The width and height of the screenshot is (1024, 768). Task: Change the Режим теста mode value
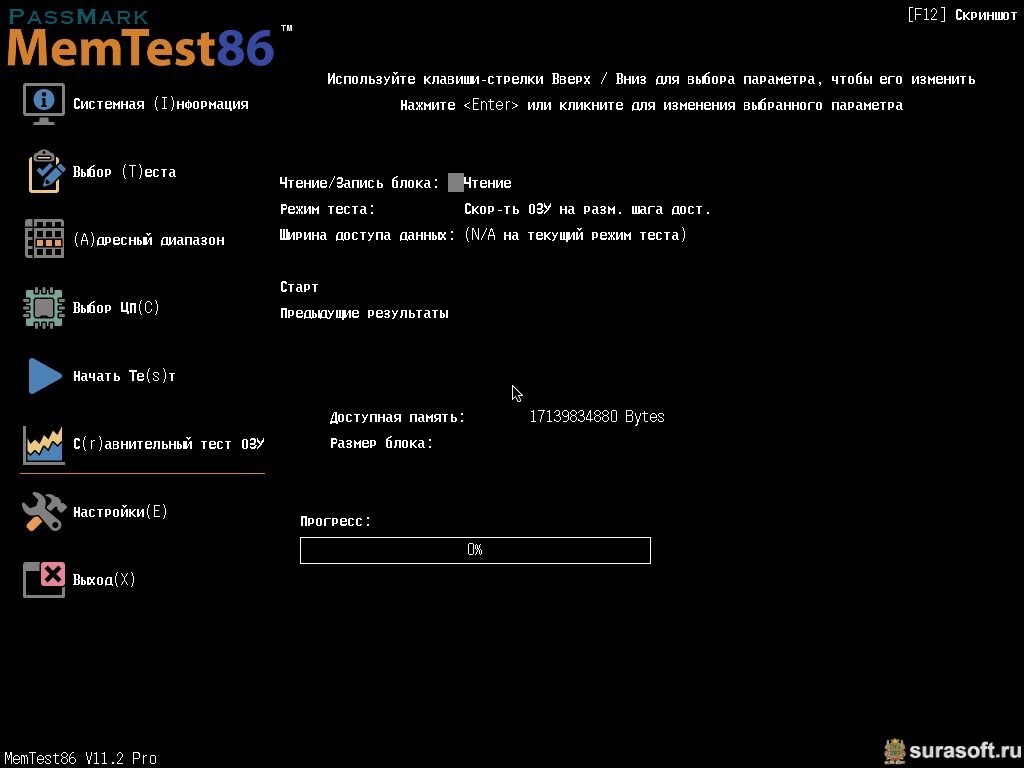(x=587, y=210)
